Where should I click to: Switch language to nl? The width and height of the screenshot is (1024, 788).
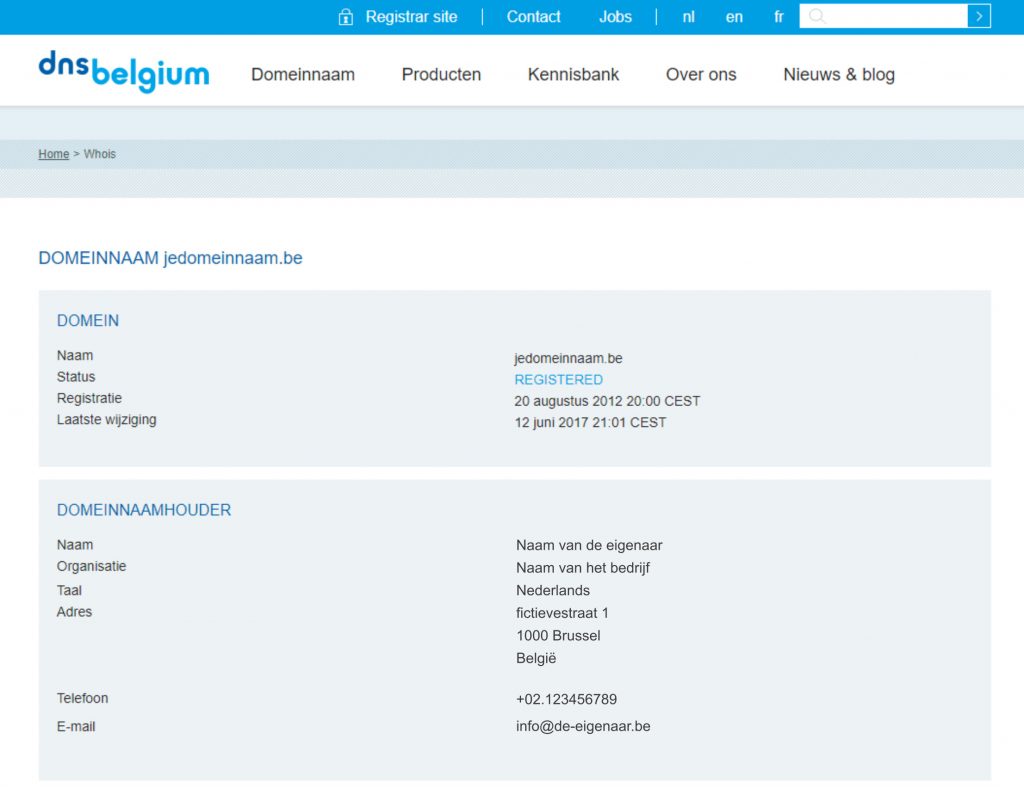pyautogui.click(x=688, y=17)
